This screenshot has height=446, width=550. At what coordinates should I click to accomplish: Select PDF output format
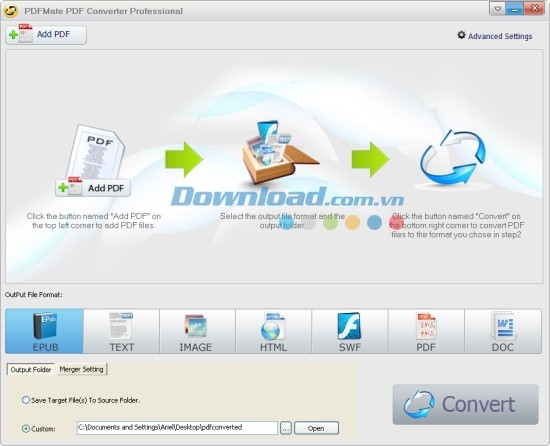[x=426, y=331]
